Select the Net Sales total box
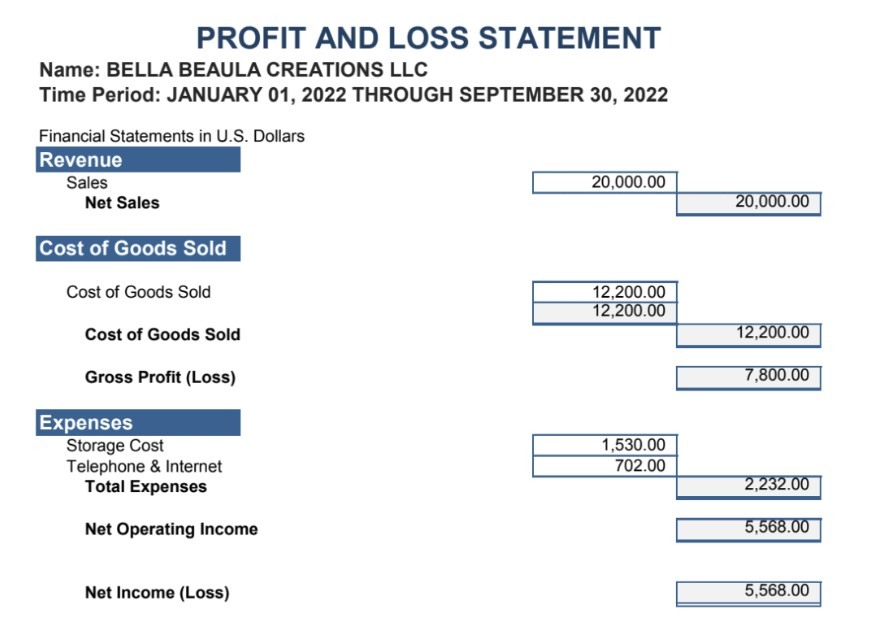Screen dimensions: 871x644 coord(748,203)
